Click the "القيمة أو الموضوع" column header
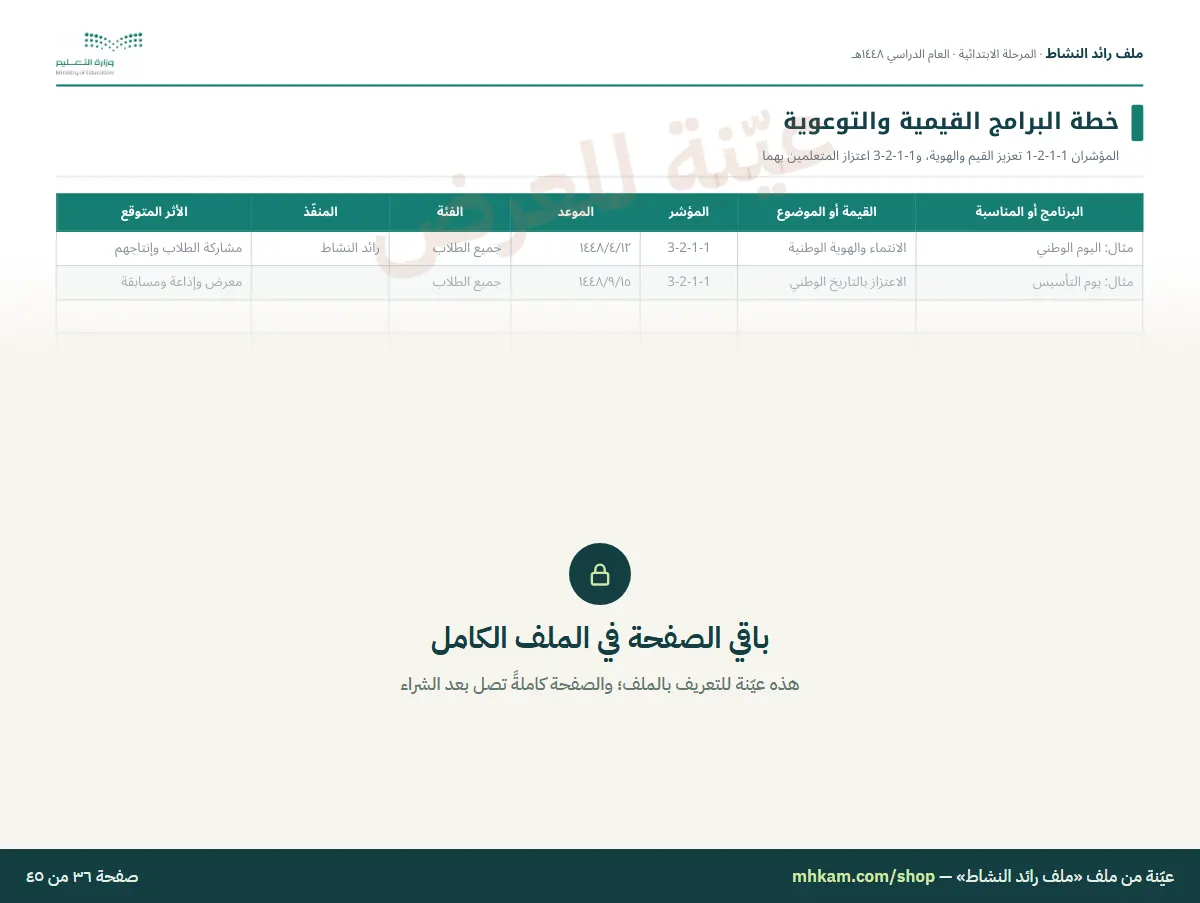This screenshot has width=1200, height=903. tap(826, 212)
